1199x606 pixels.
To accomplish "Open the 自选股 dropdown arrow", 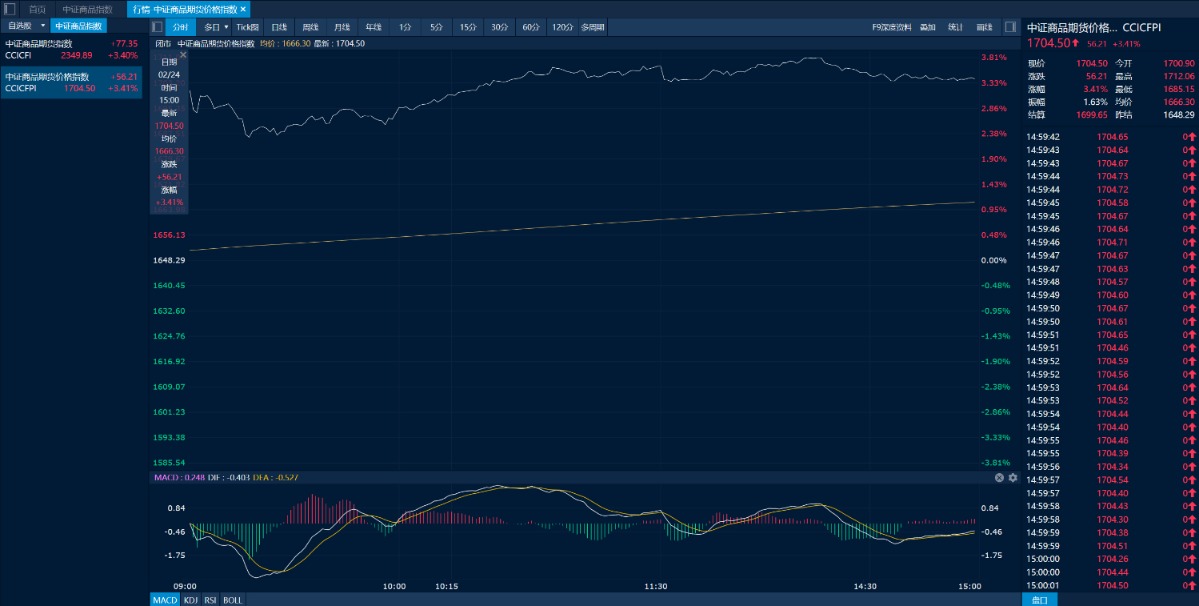I will 43,26.
